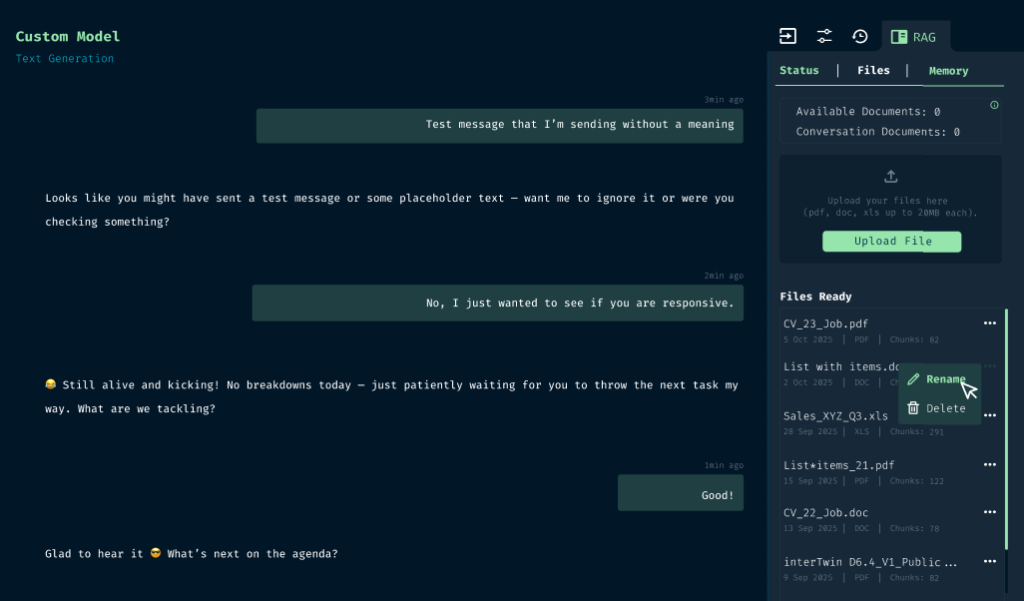The width and height of the screenshot is (1024, 601).
Task: Choose Delete from the context menu
Action: coord(936,408)
